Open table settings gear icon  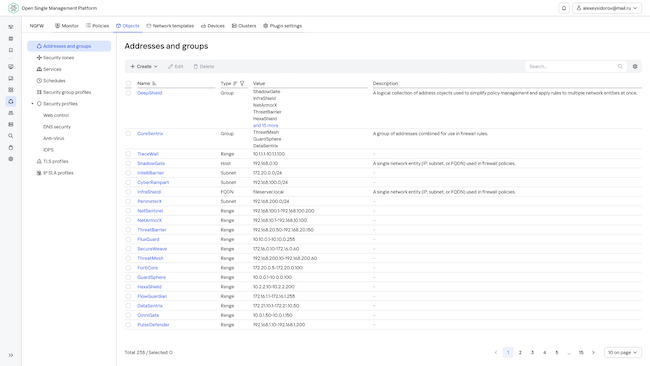click(x=635, y=66)
